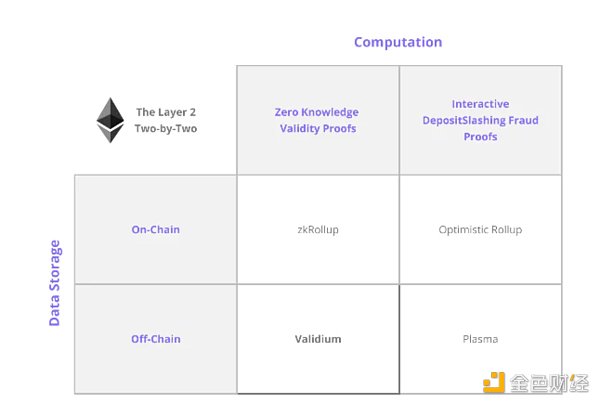The height and width of the screenshot is (404, 600).
Task: Select the Computation heading
Action: click(398, 42)
